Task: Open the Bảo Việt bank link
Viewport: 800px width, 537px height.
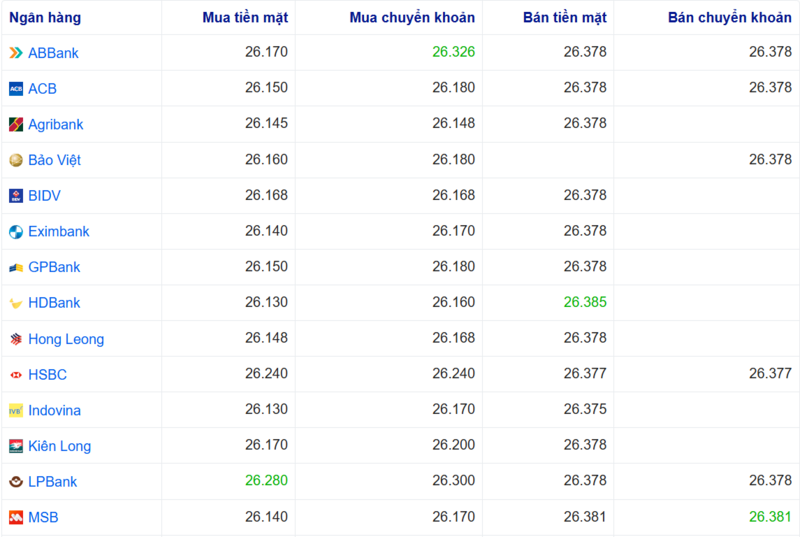Action: coord(55,160)
